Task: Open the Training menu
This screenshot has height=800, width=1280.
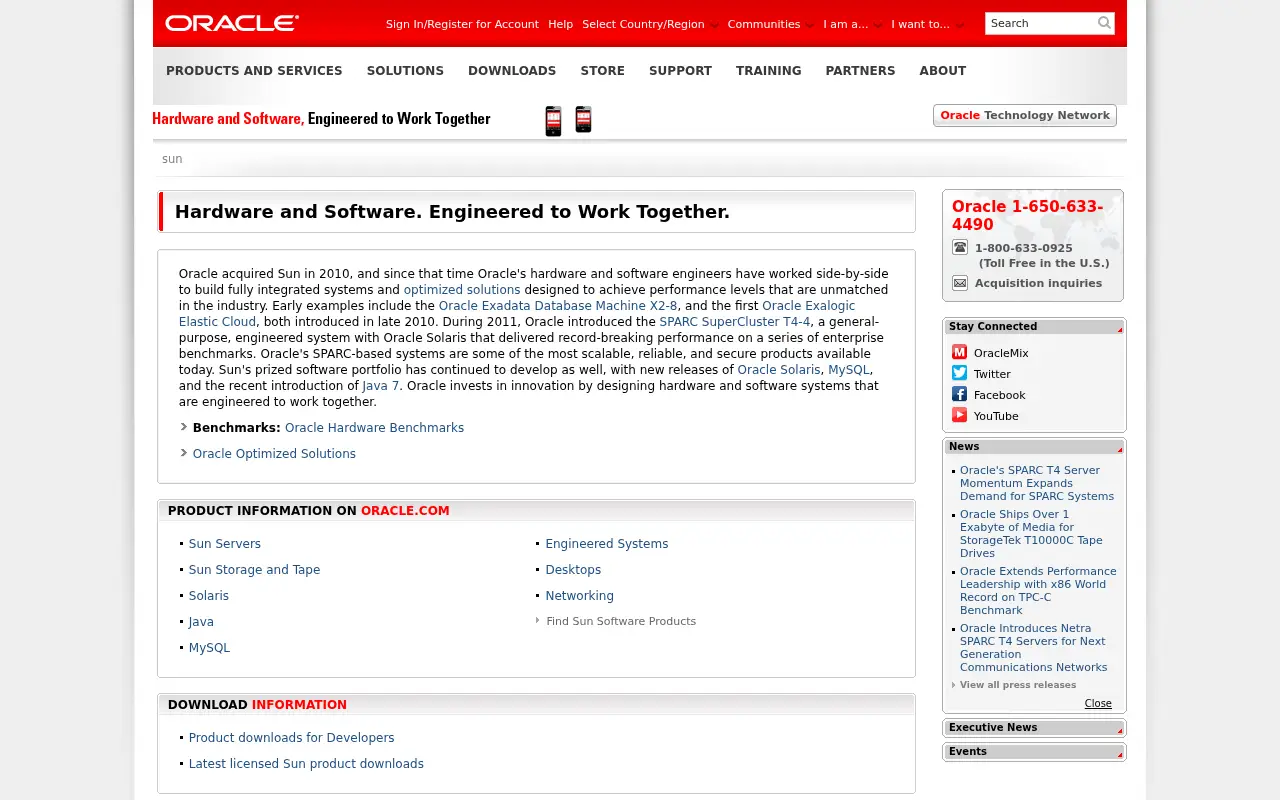Action: [x=768, y=71]
